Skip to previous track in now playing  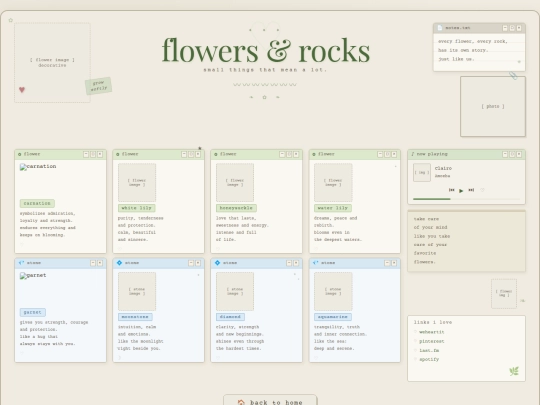451,190
